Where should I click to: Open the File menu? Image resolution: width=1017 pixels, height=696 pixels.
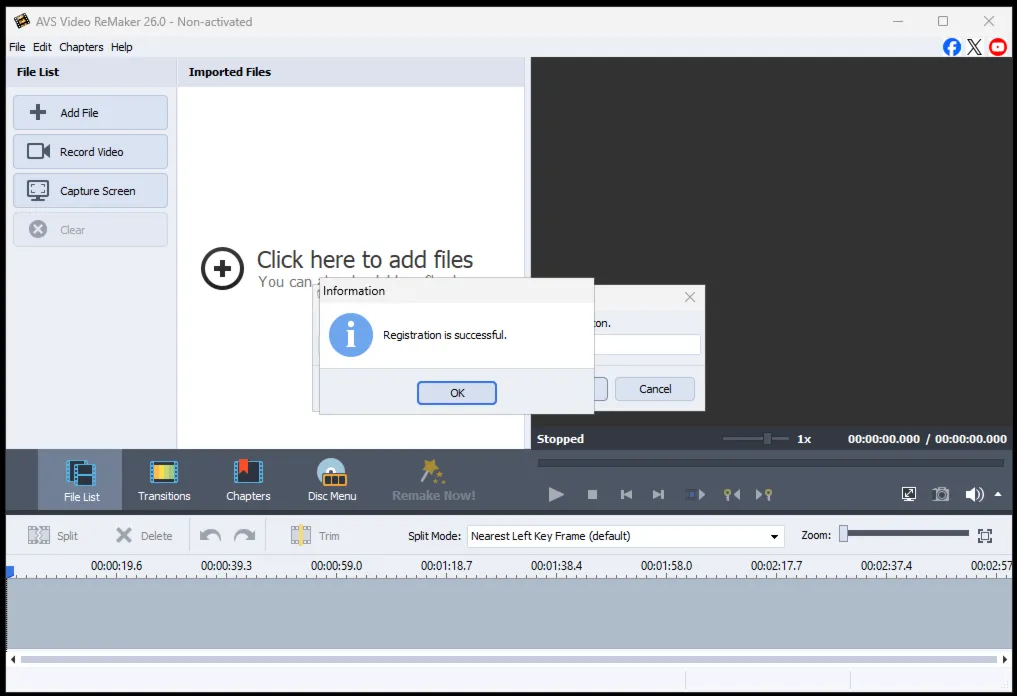(17, 47)
